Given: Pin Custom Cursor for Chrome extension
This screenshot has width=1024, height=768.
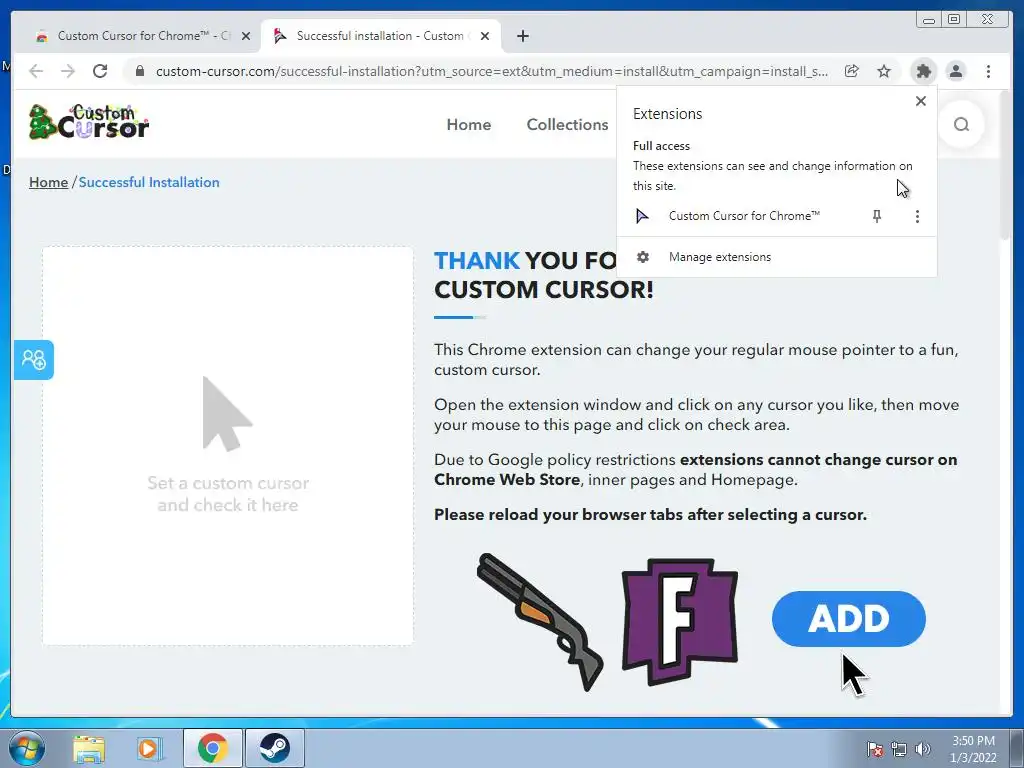Looking at the screenshot, I should (x=877, y=216).
